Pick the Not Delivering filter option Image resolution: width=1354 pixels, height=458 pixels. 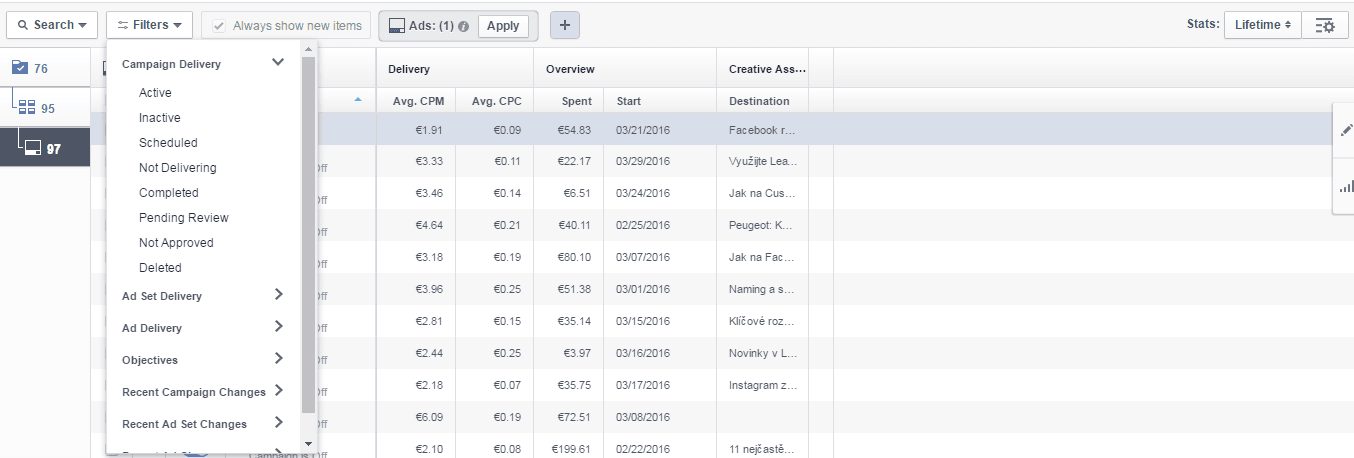pyautogui.click(x=177, y=168)
